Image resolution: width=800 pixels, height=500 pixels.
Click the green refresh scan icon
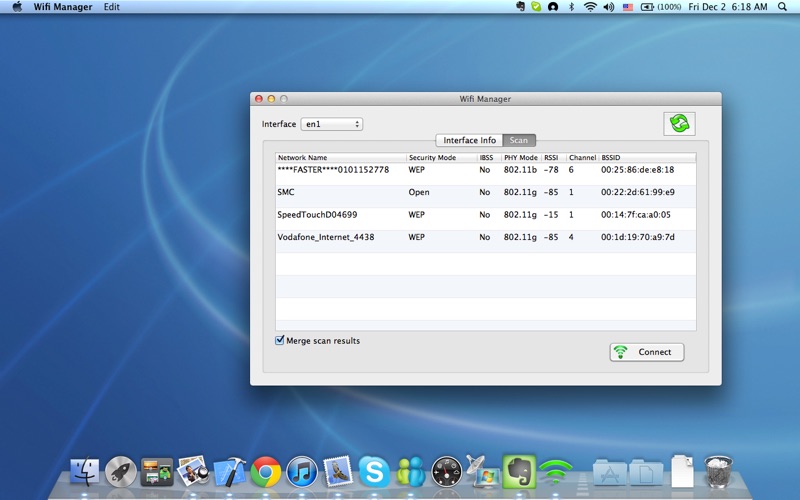[679, 123]
